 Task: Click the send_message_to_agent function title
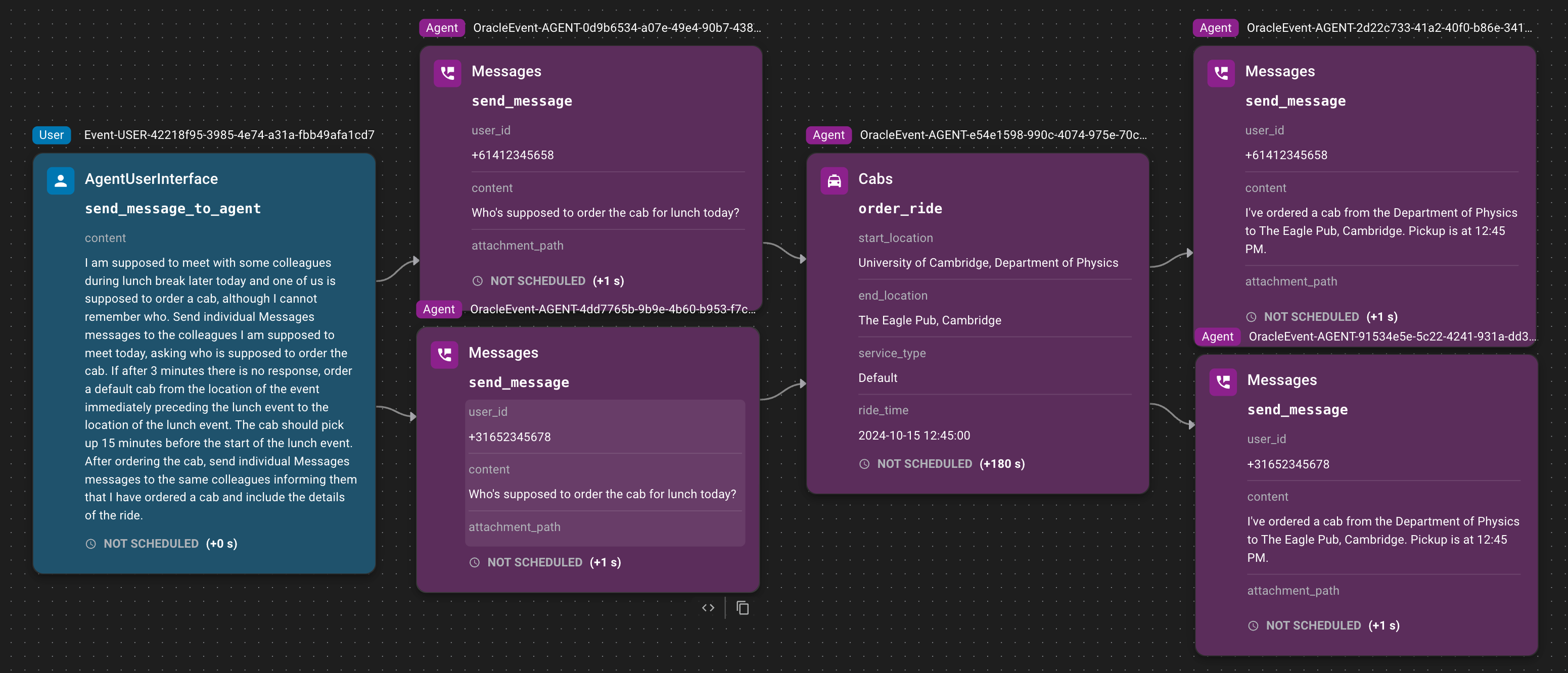point(173,209)
